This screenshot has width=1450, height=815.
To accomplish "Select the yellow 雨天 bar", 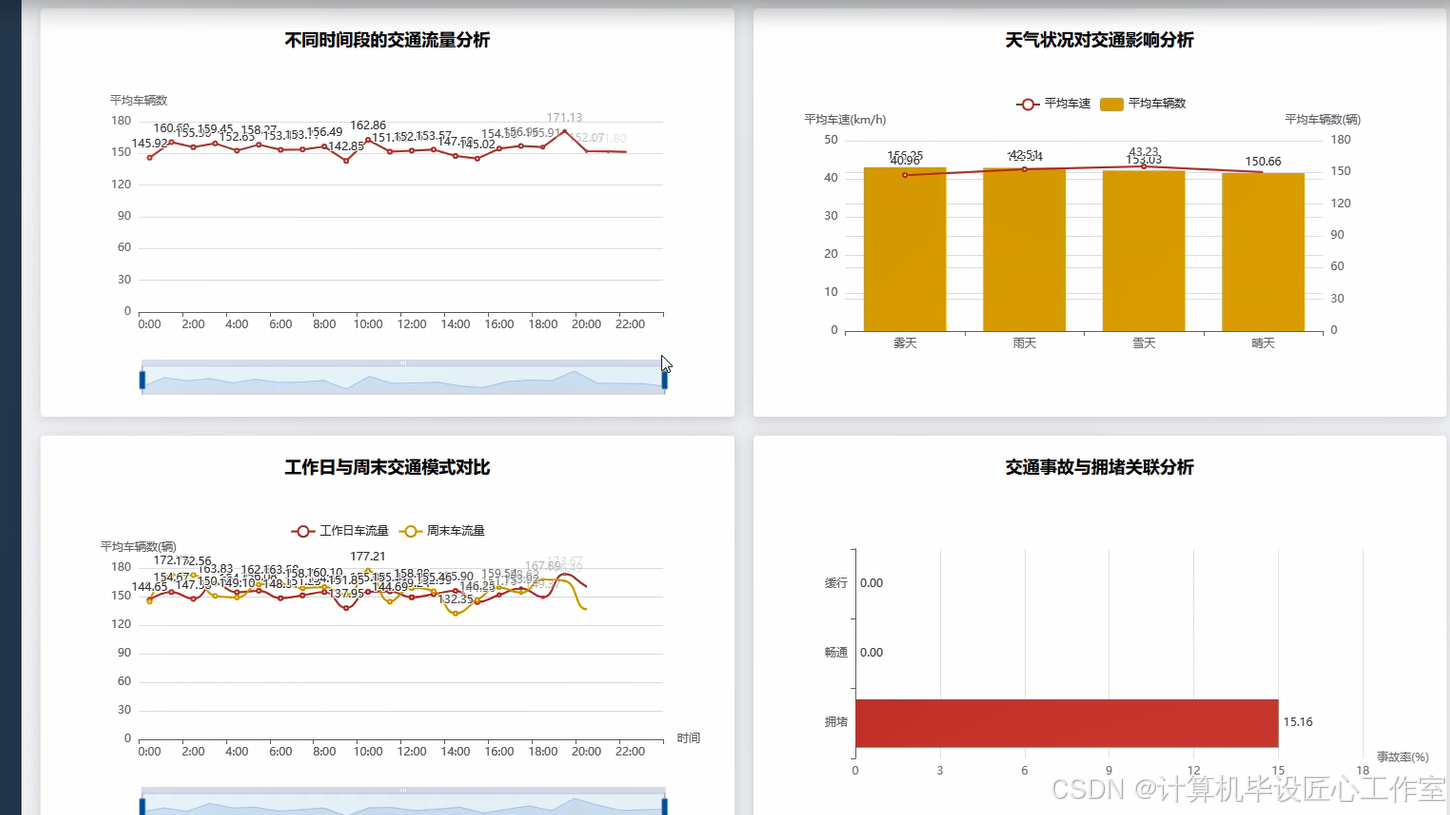I will pos(1024,249).
